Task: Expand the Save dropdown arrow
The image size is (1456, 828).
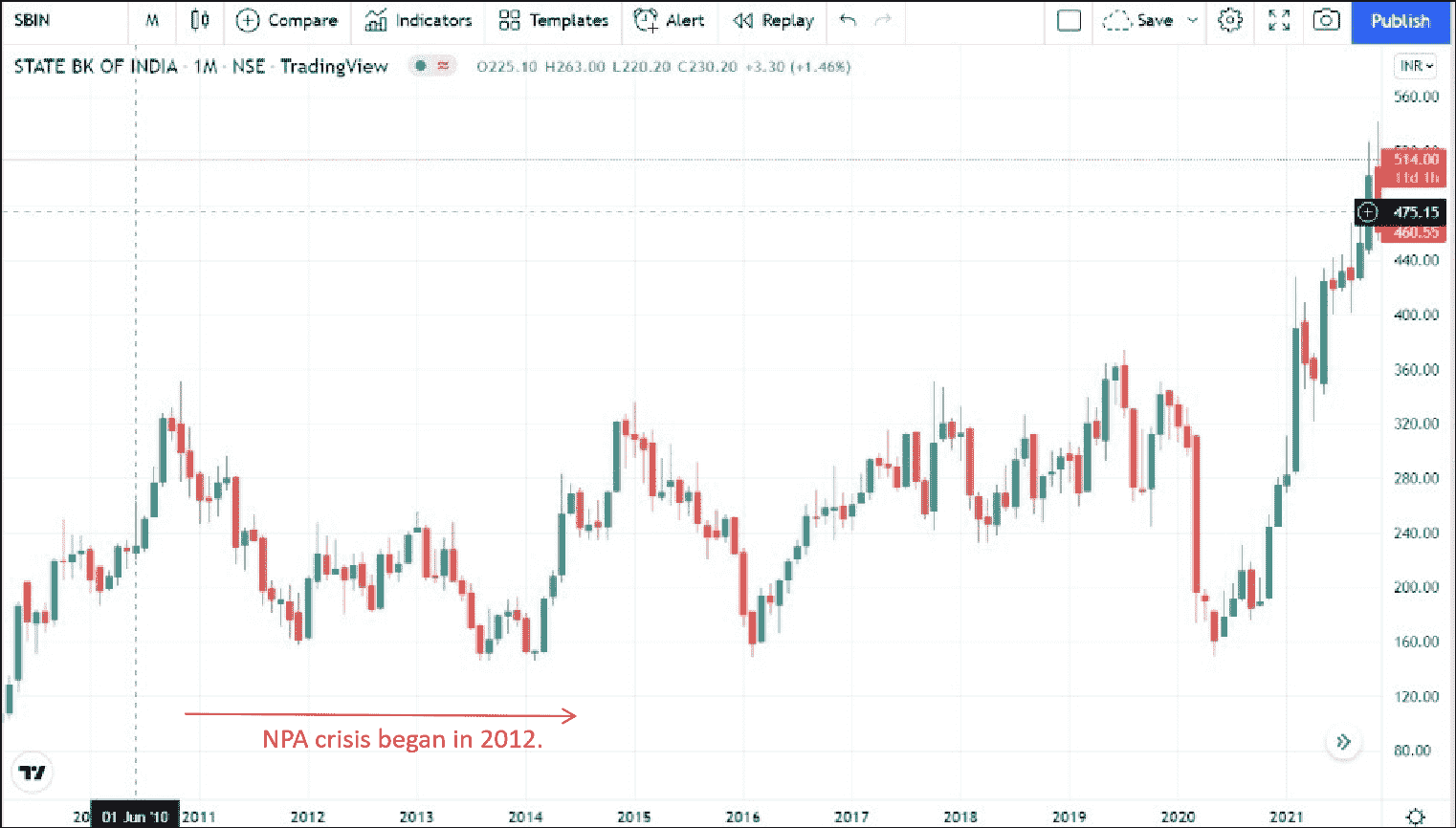Action: 1193,20
